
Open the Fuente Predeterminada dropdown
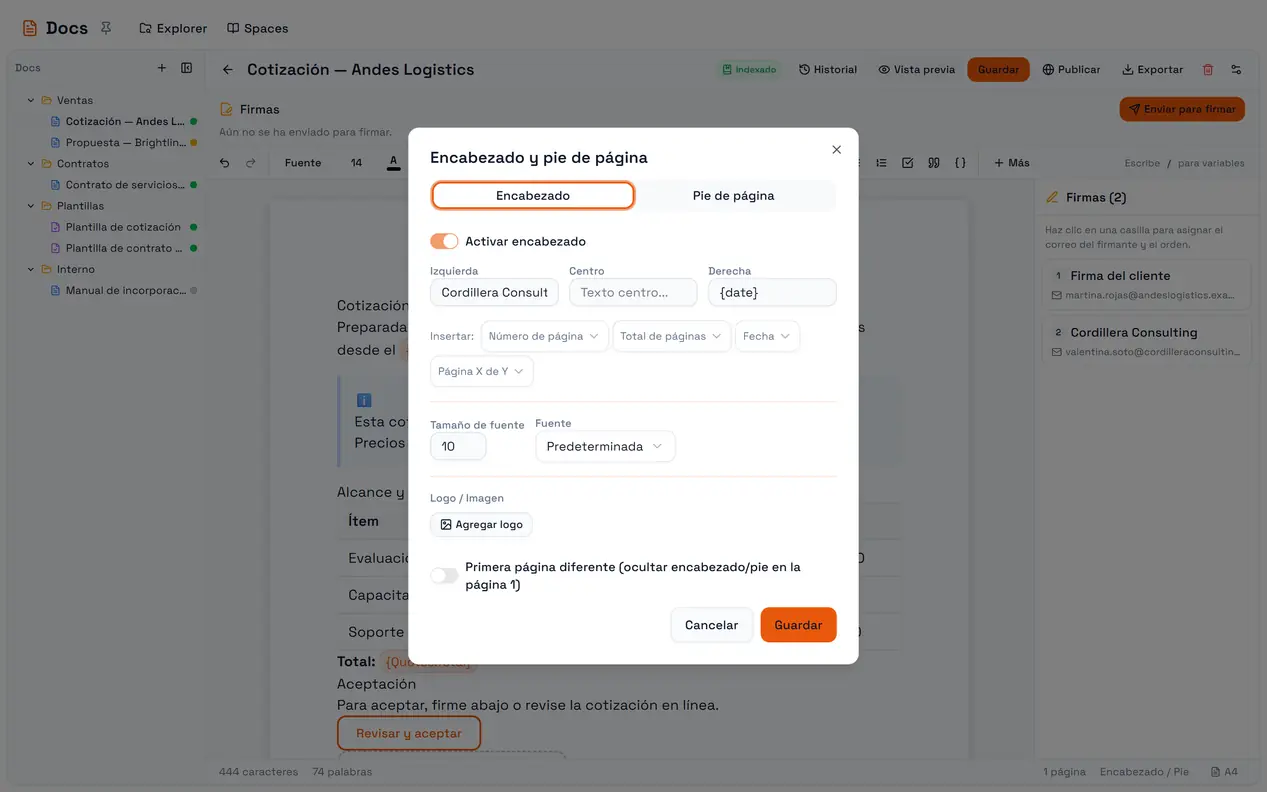pyautogui.click(x=605, y=446)
